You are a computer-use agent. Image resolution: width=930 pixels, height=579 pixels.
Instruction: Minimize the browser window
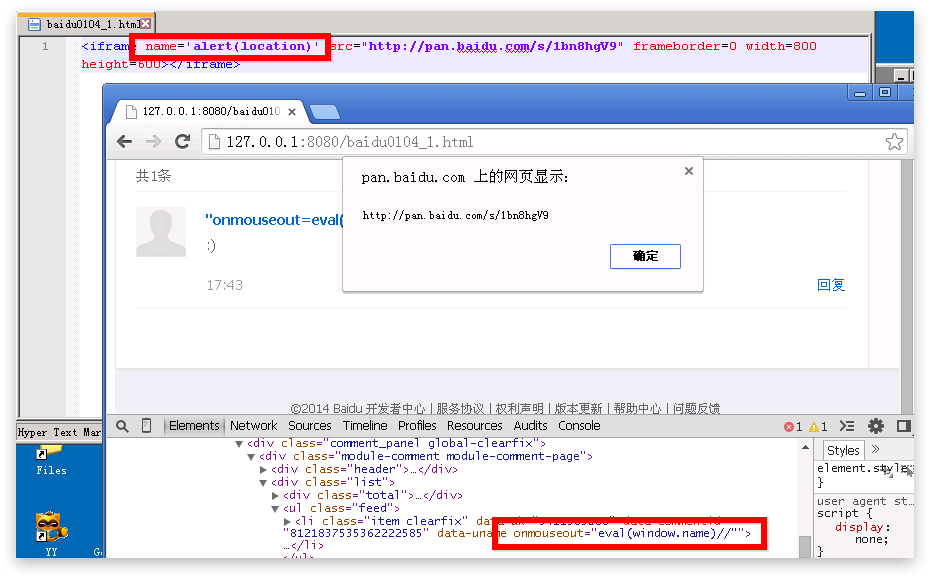pyautogui.click(x=860, y=93)
